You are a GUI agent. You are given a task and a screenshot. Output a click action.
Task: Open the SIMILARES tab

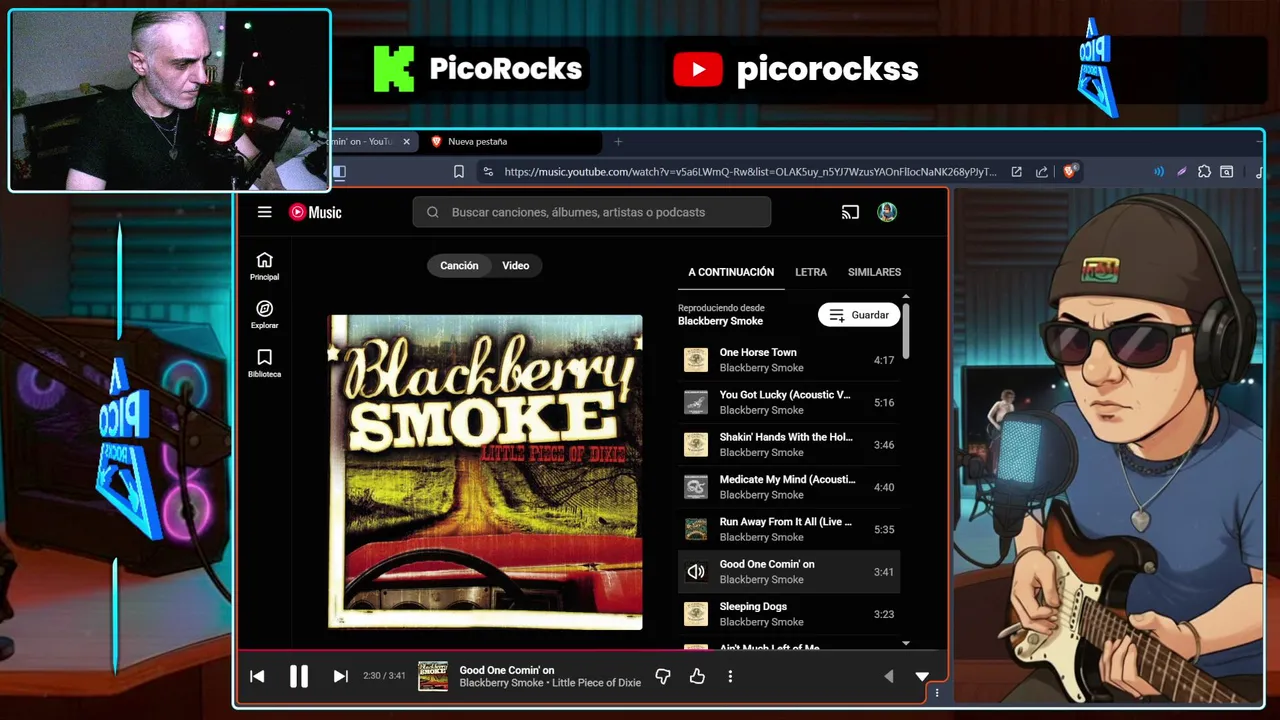(874, 272)
